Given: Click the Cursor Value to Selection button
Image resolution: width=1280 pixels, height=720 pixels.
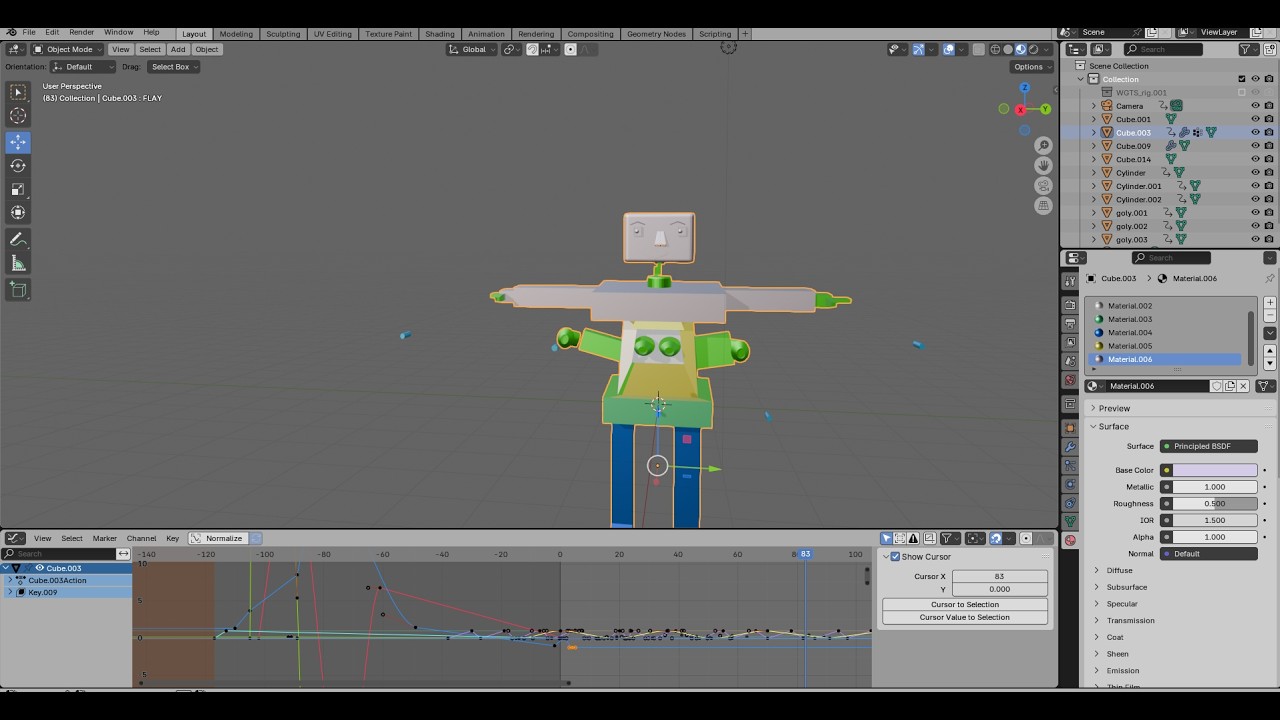Looking at the screenshot, I should click(965, 617).
